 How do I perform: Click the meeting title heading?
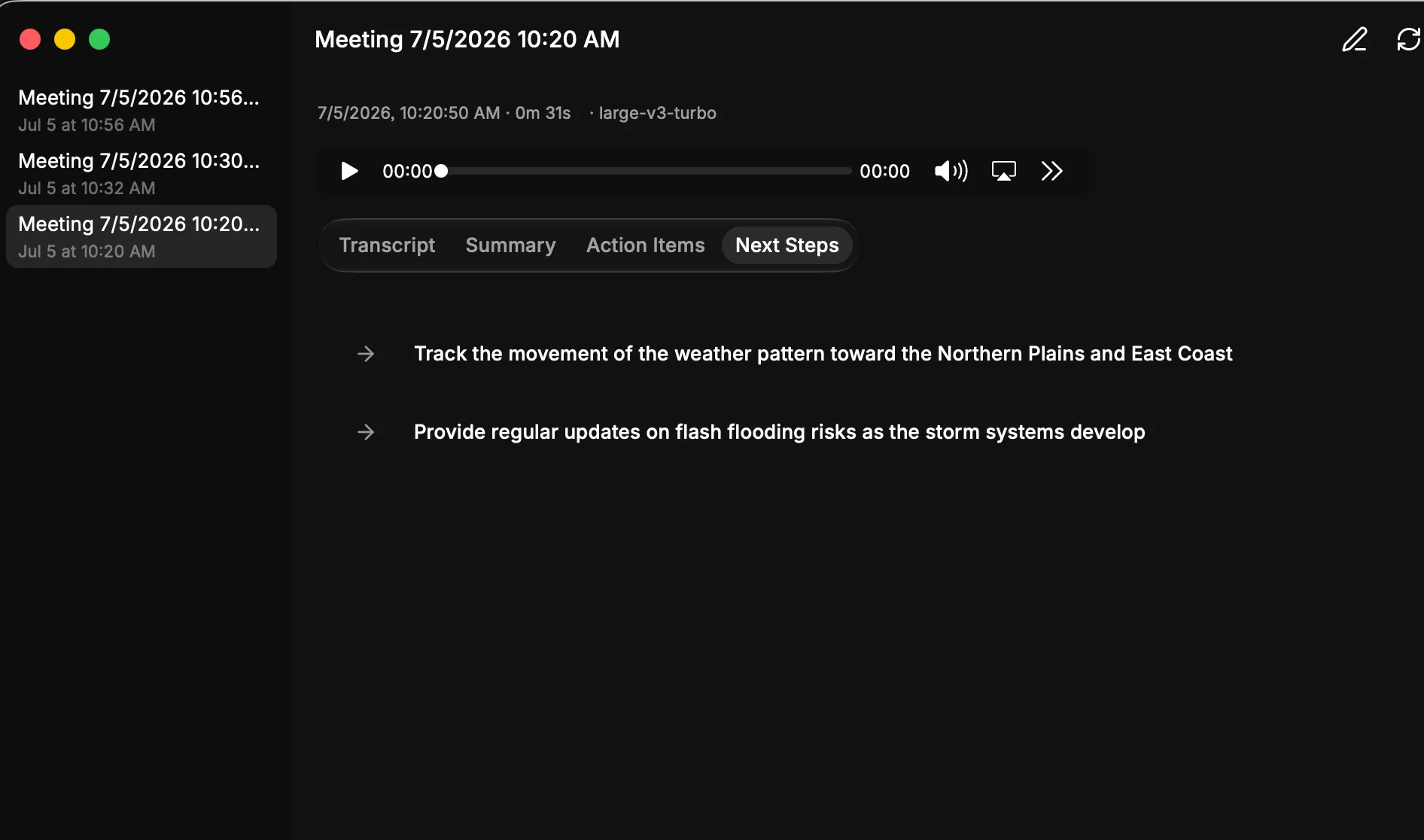467,39
